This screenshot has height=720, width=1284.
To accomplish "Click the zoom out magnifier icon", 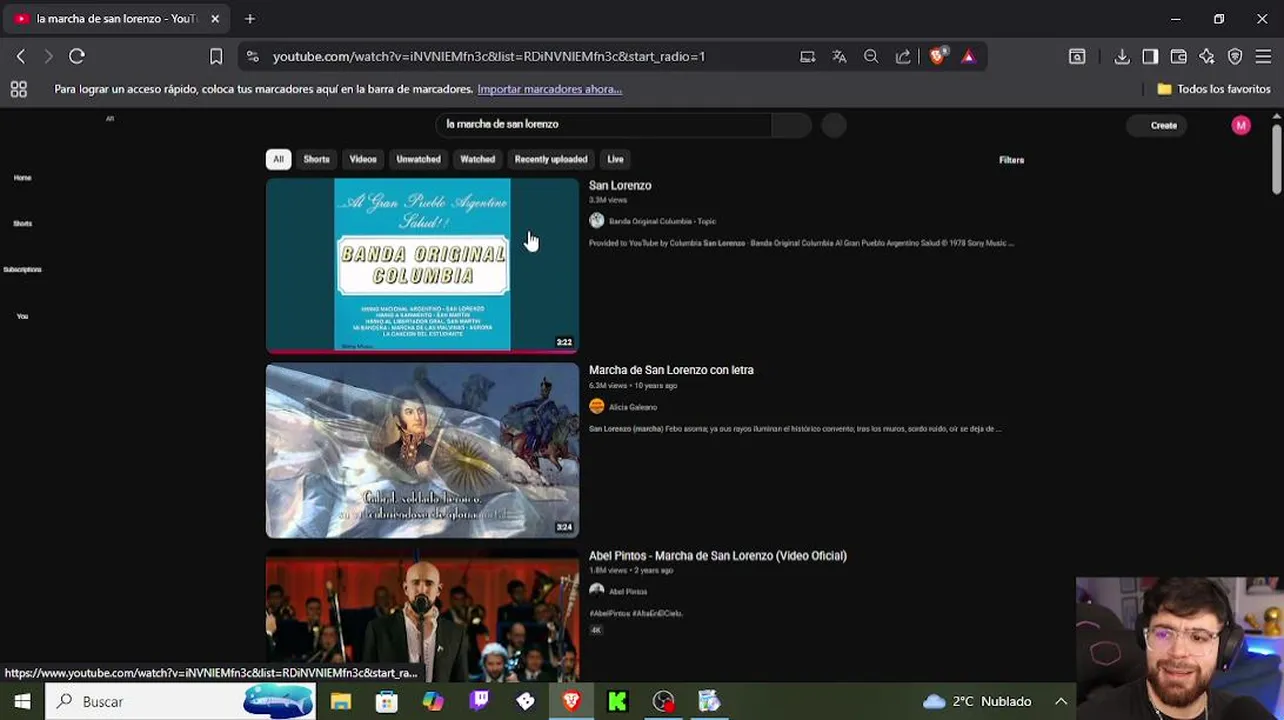I will pos(871,57).
